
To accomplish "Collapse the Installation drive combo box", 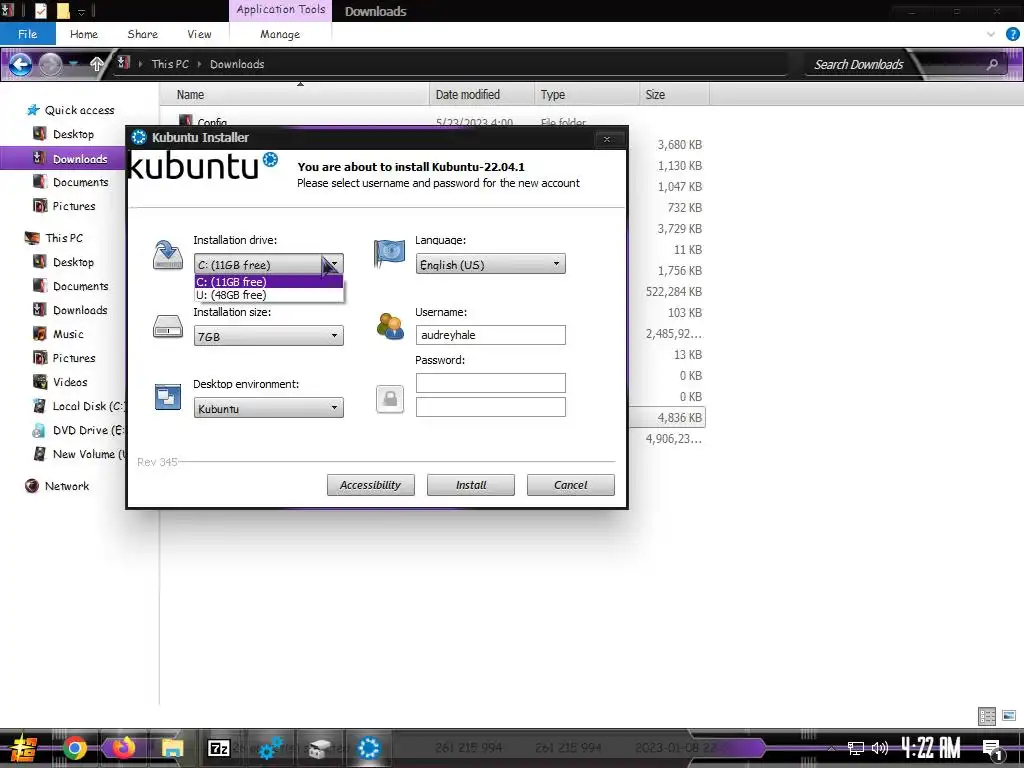I will 268,264.
